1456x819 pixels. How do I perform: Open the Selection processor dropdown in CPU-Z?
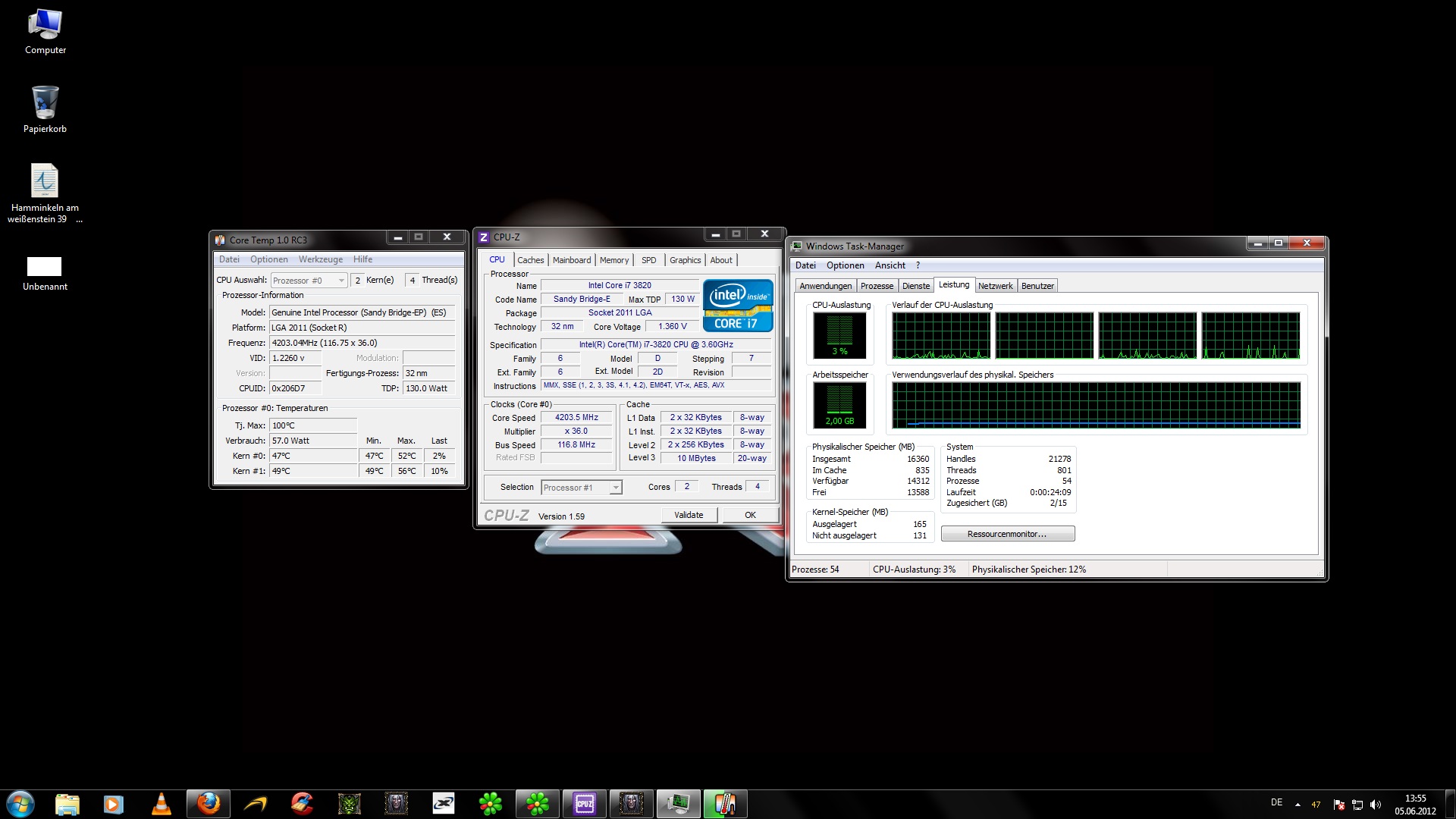[x=582, y=488]
